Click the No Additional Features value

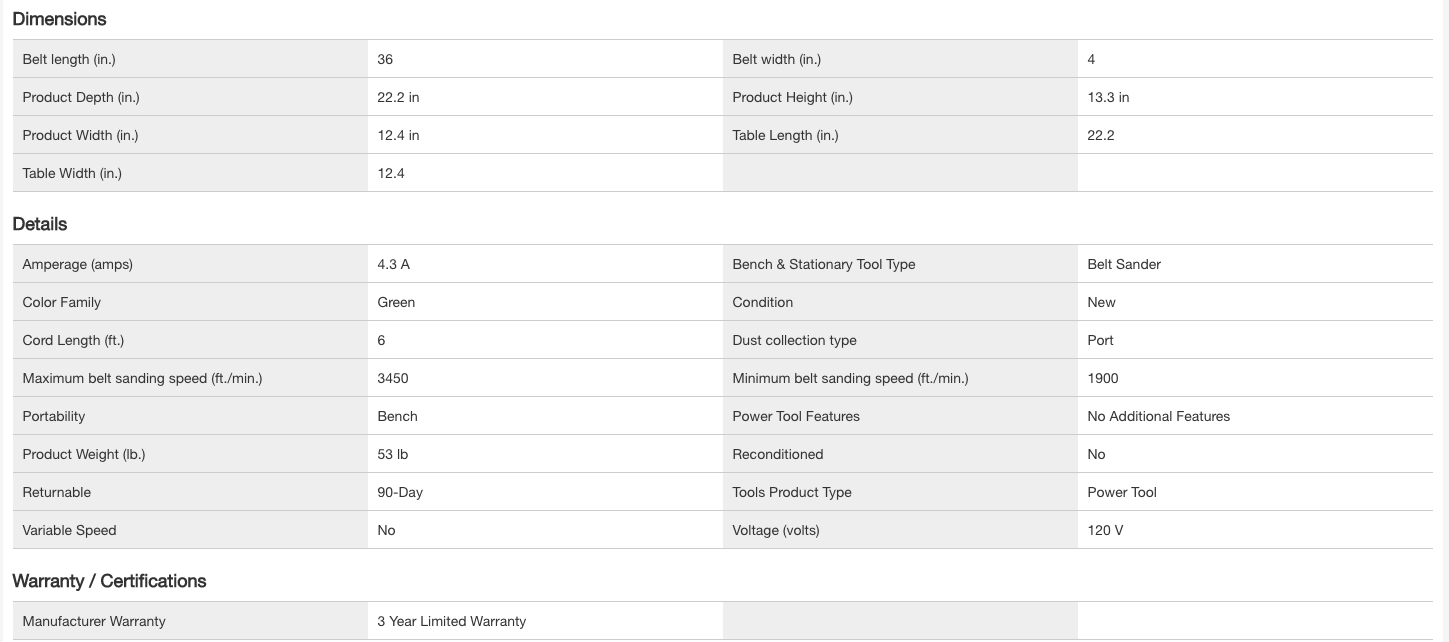[x=1158, y=416]
